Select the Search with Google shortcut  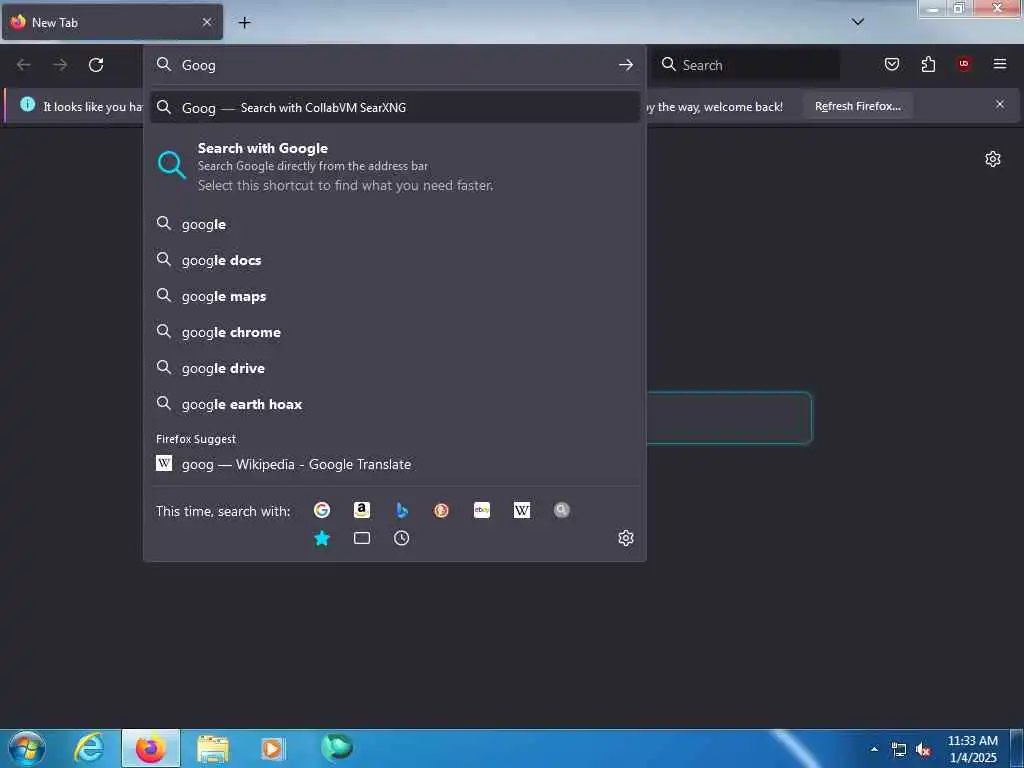[394, 167]
